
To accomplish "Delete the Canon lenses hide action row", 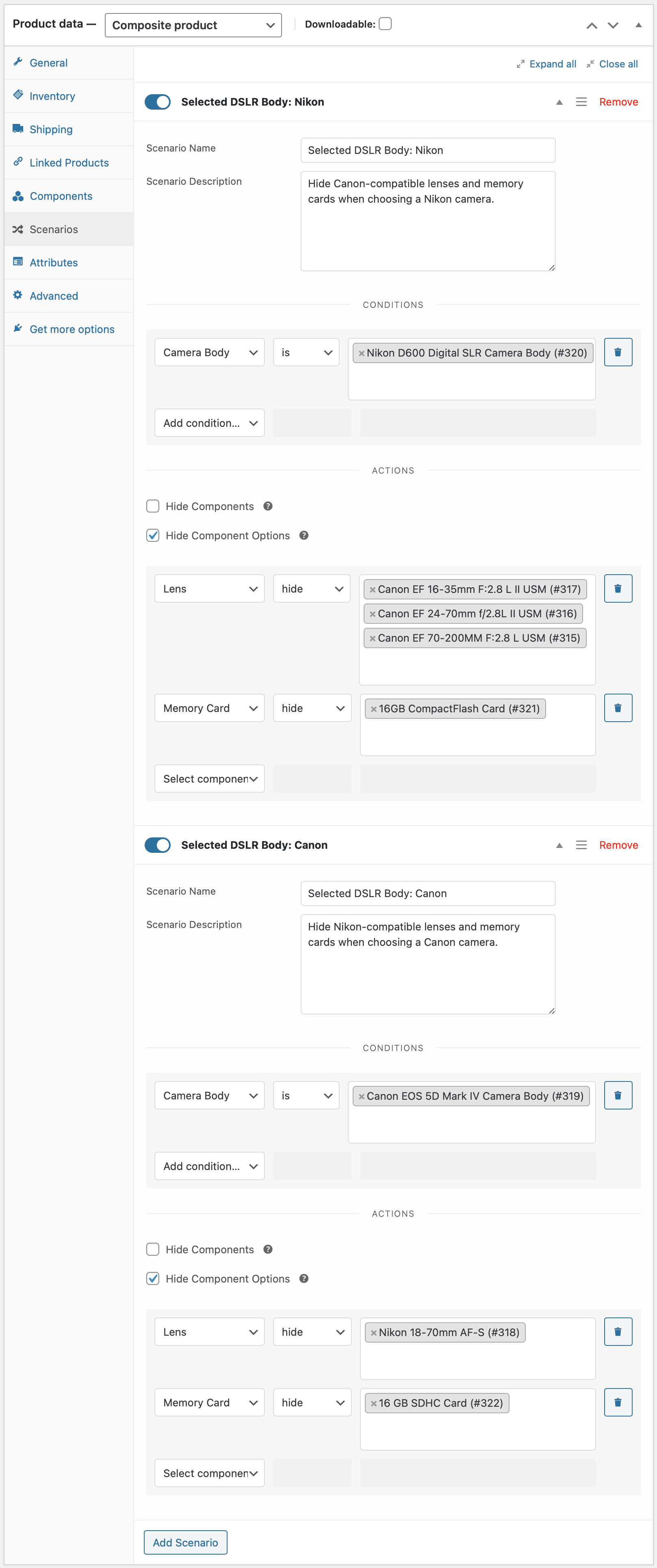I will [618, 588].
